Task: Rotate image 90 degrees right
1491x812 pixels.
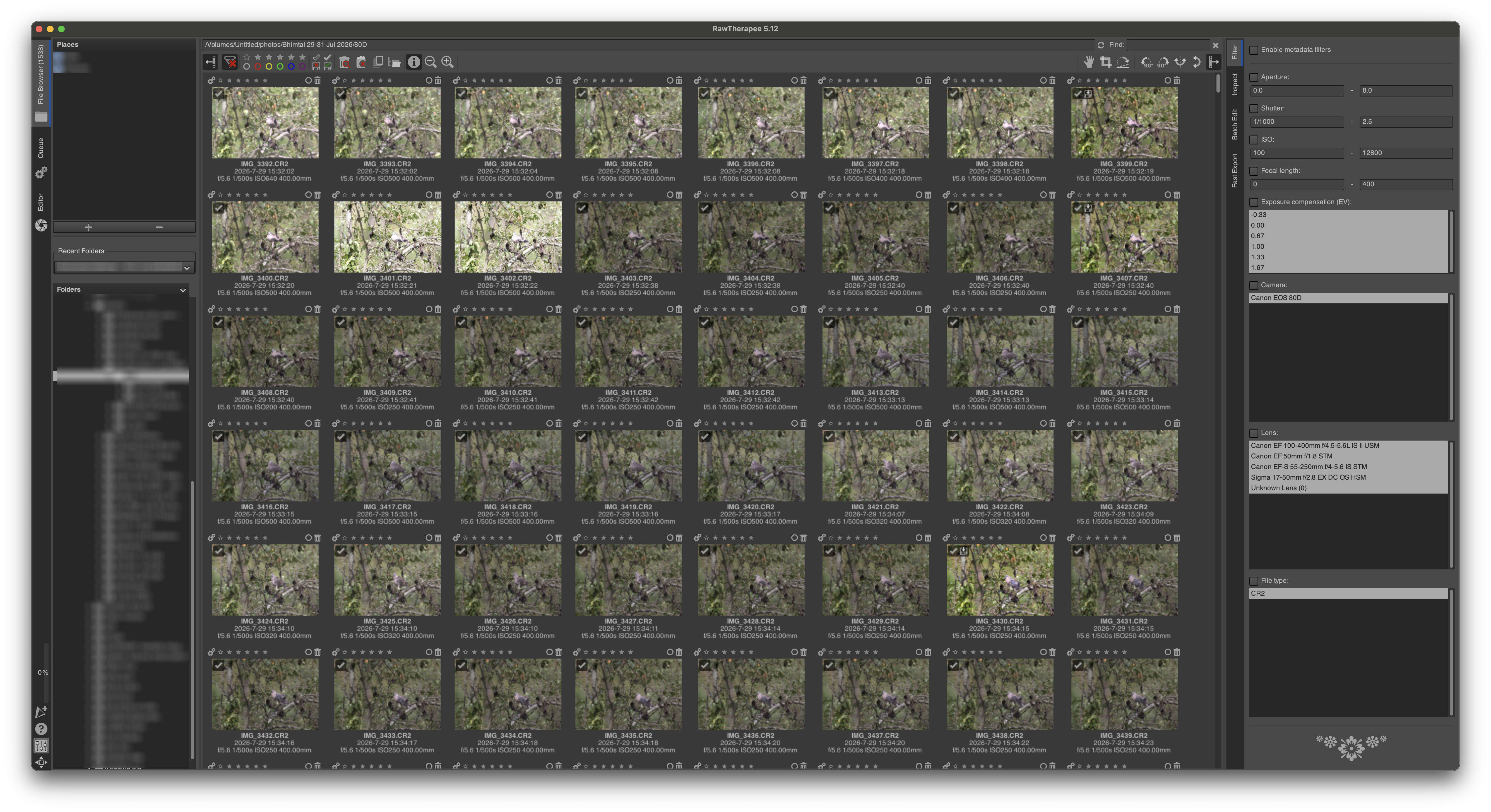Action: (1163, 62)
